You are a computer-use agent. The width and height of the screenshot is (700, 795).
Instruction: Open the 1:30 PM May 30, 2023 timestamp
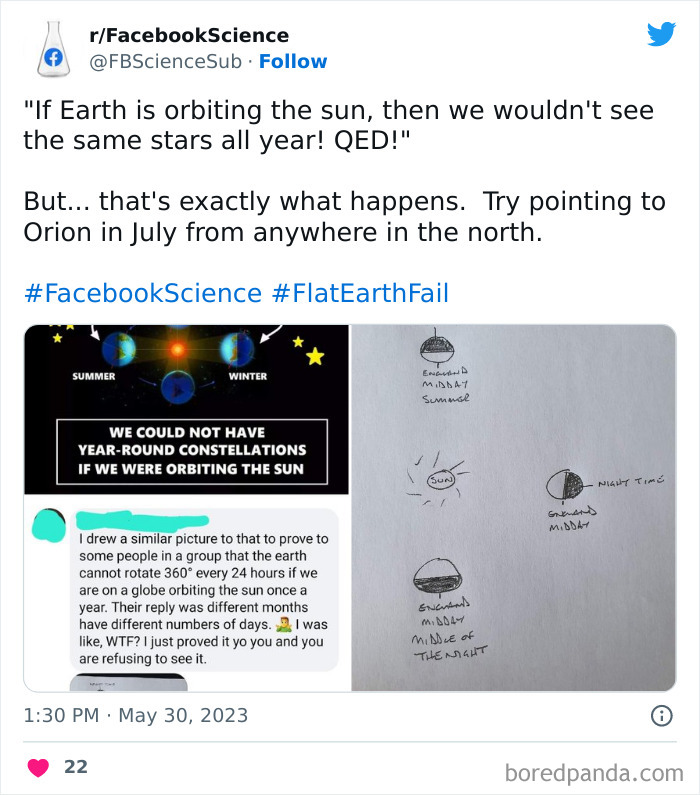tap(136, 715)
